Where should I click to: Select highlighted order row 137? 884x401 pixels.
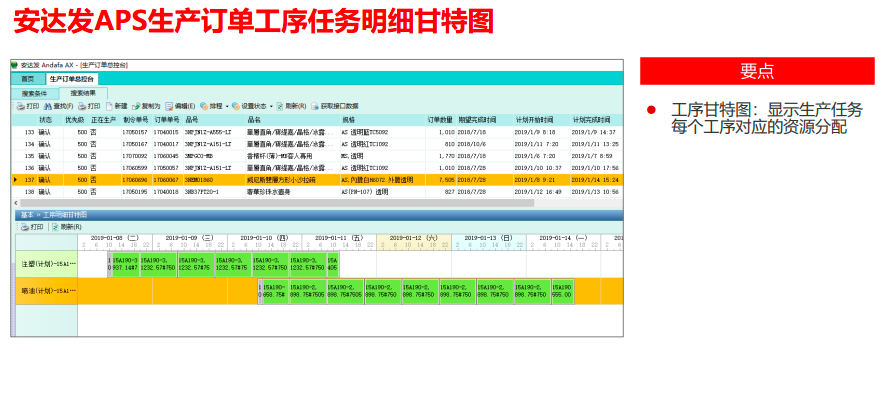coord(317,180)
